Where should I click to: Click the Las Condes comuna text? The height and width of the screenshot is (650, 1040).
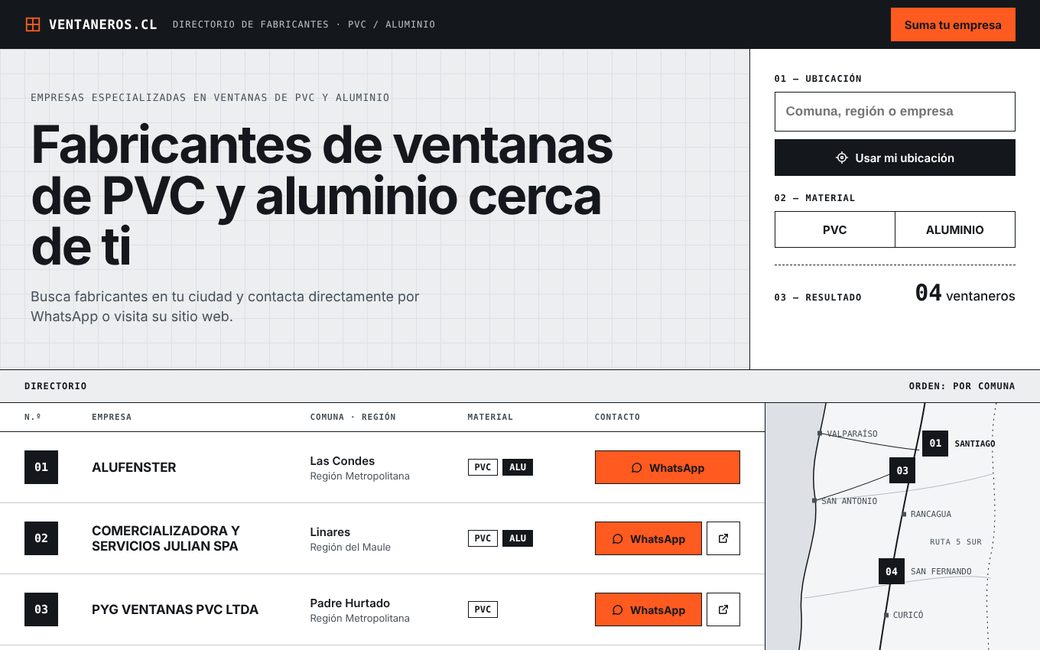tap(342, 461)
